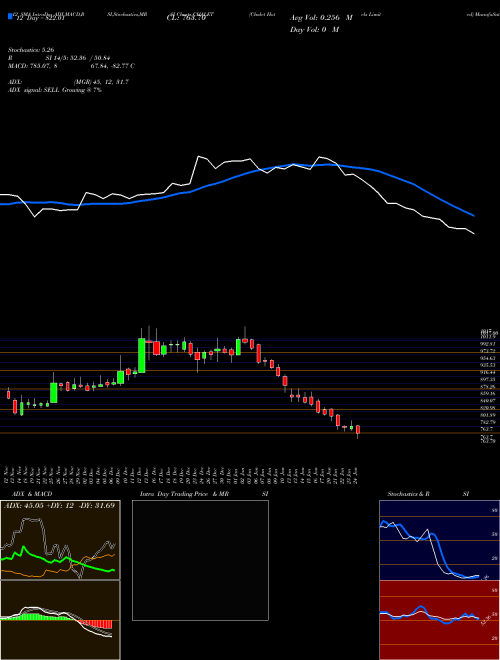Viewport: 500px width, 660px height.
Task: Click the 801.89 price axis label
Action: tap(488, 415)
